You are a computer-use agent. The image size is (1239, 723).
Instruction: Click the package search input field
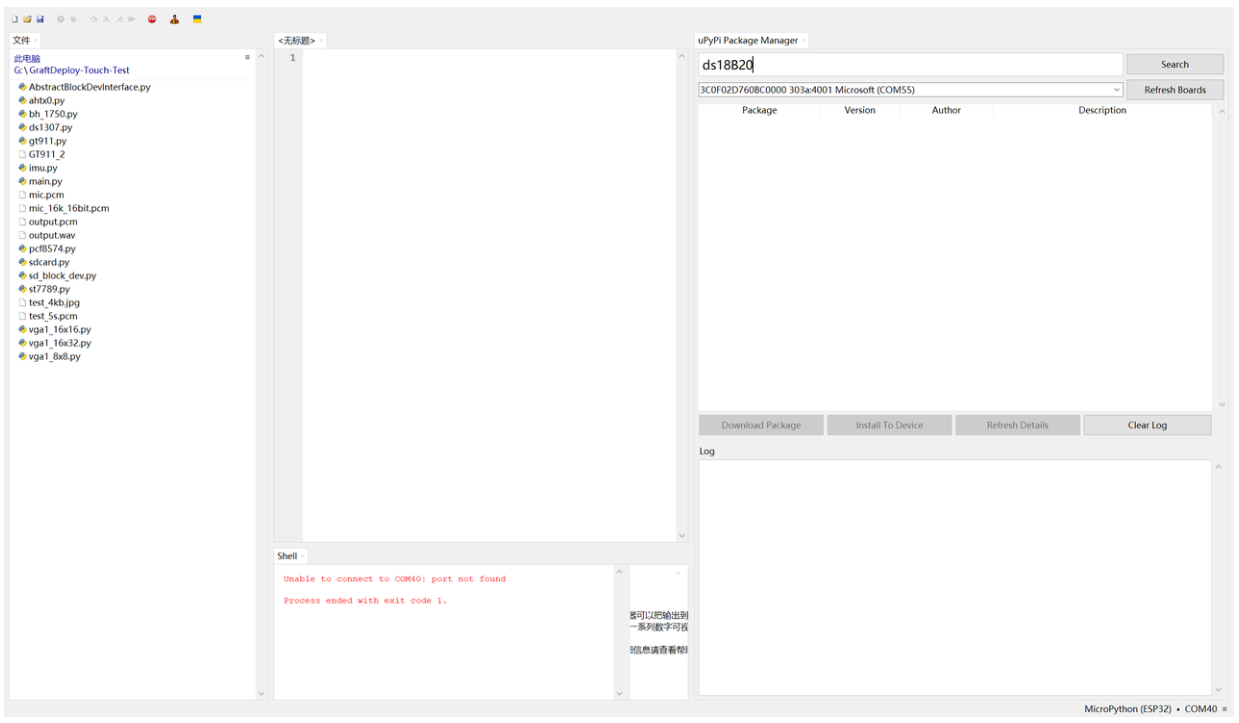(x=910, y=65)
